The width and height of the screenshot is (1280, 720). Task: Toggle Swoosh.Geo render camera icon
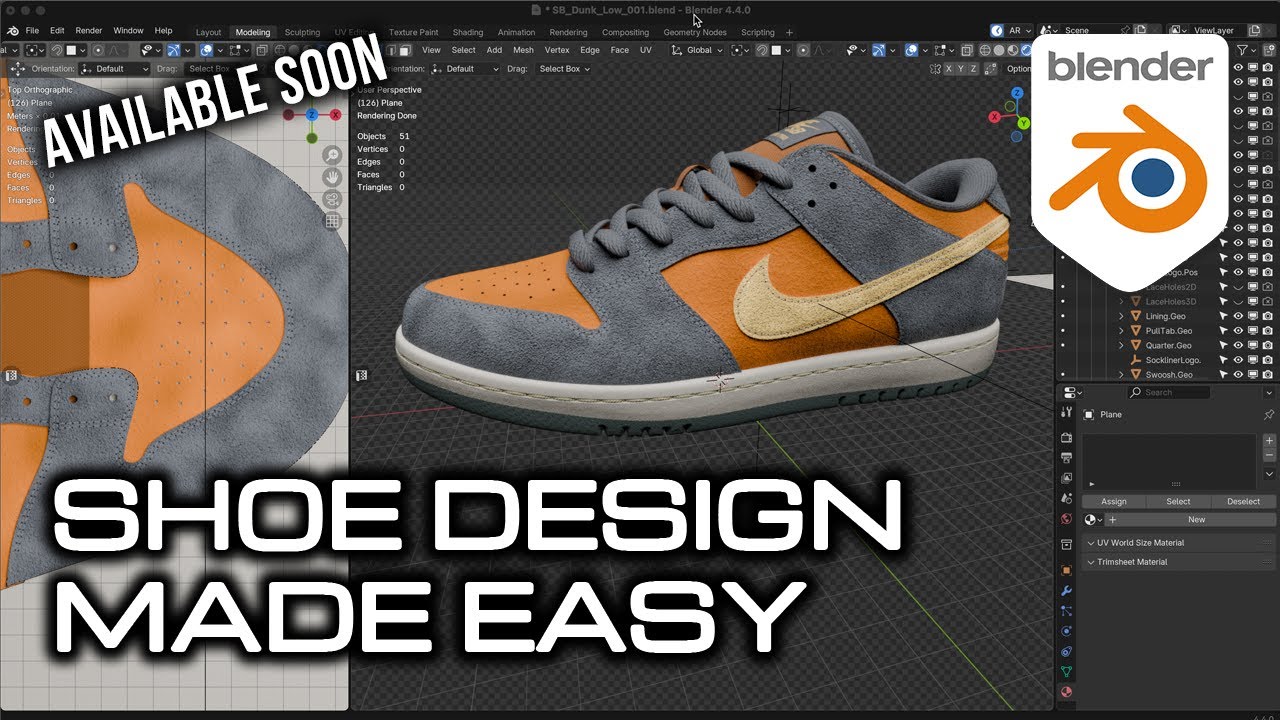point(1268,374)
